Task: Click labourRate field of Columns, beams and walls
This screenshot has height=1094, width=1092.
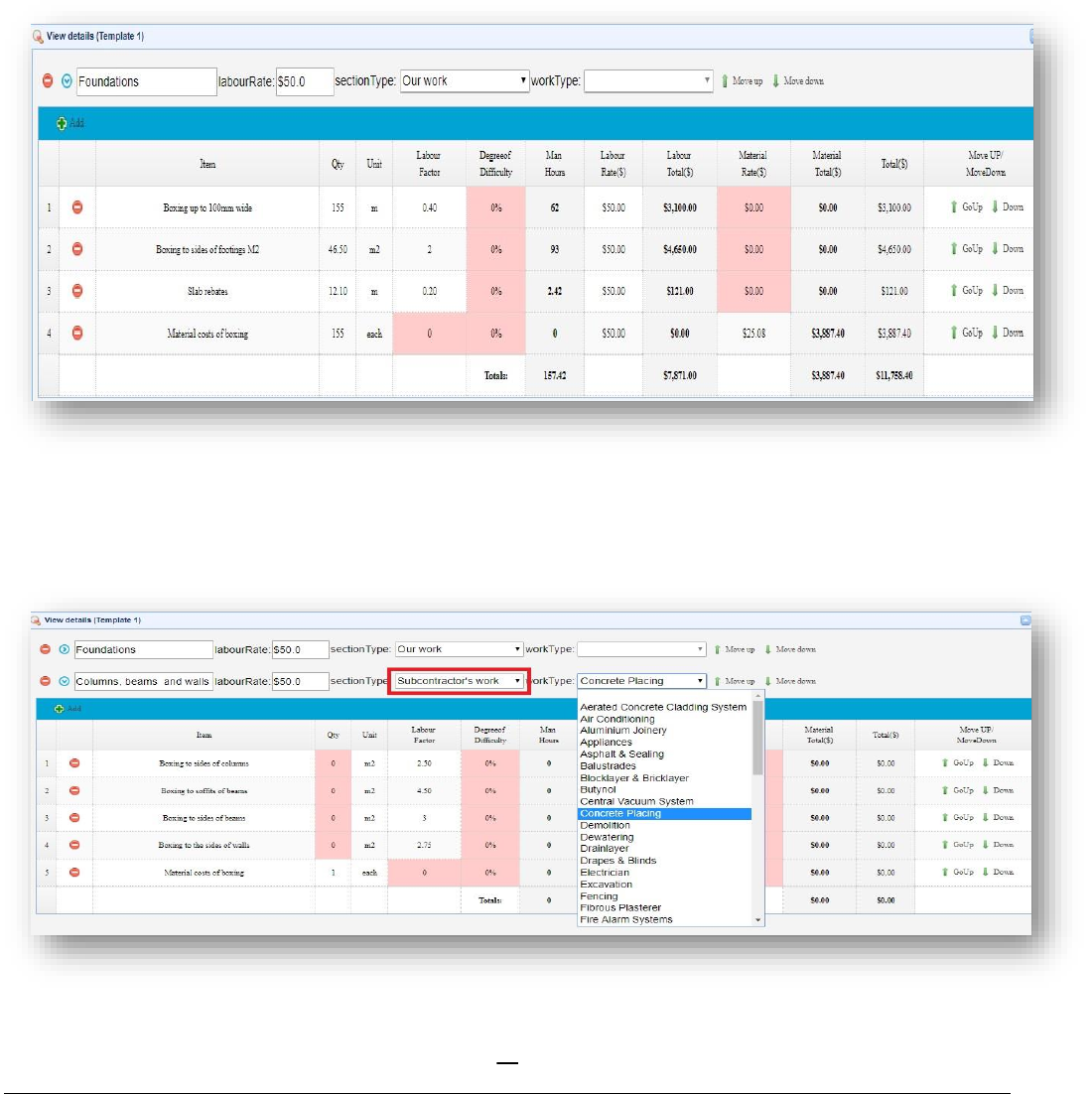Action: (x=300, y=682)
